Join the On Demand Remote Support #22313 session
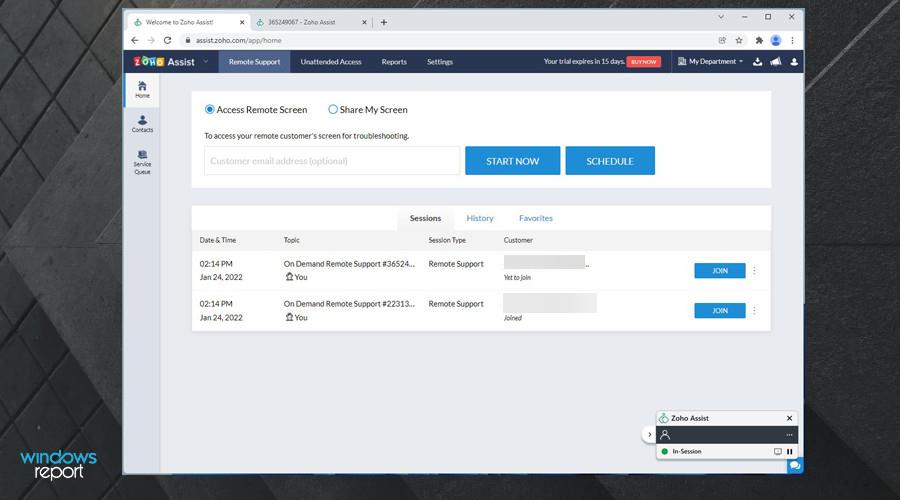Screen dimensions: 900x500 click(720, 311)
